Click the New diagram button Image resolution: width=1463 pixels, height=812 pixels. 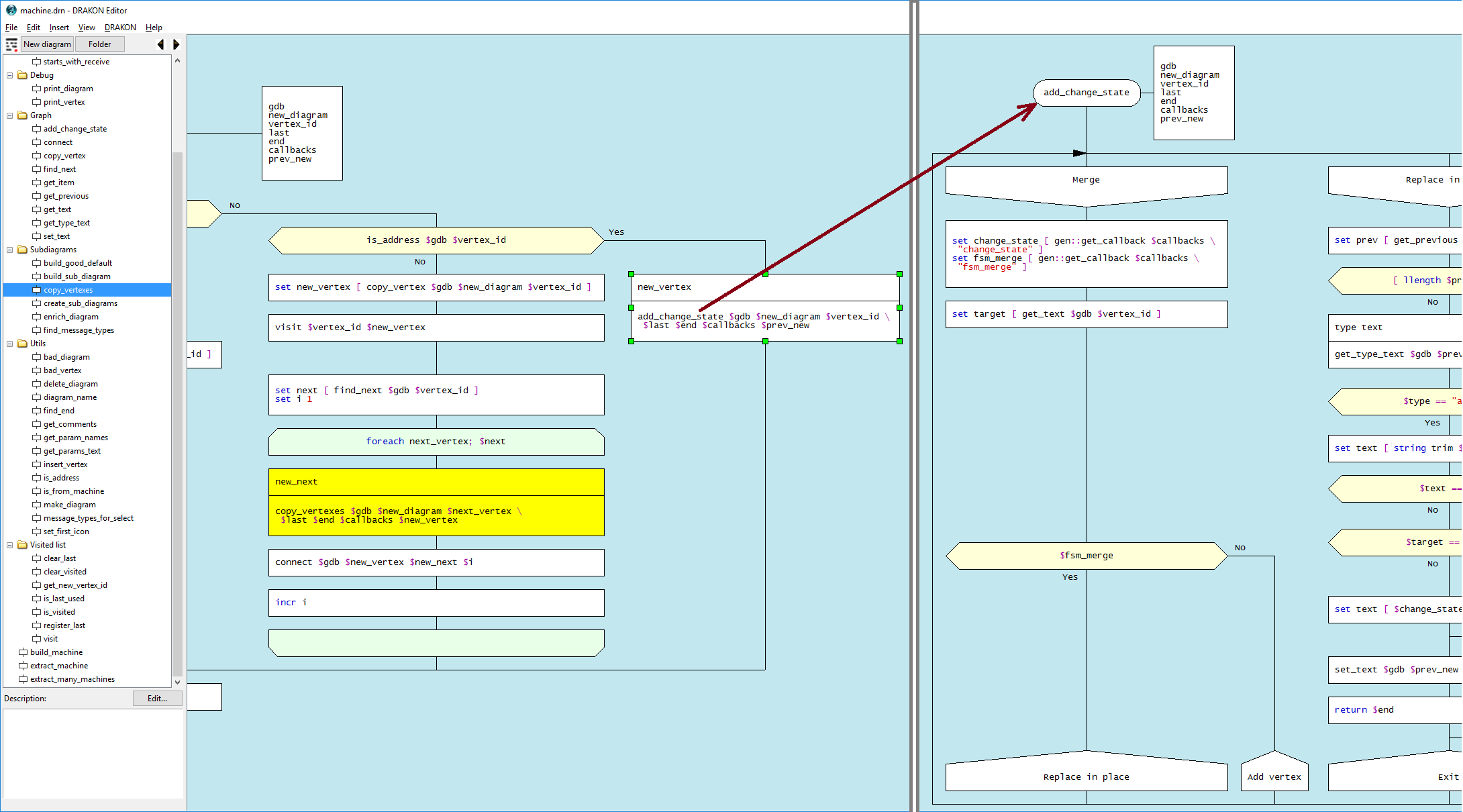(47, 44)
